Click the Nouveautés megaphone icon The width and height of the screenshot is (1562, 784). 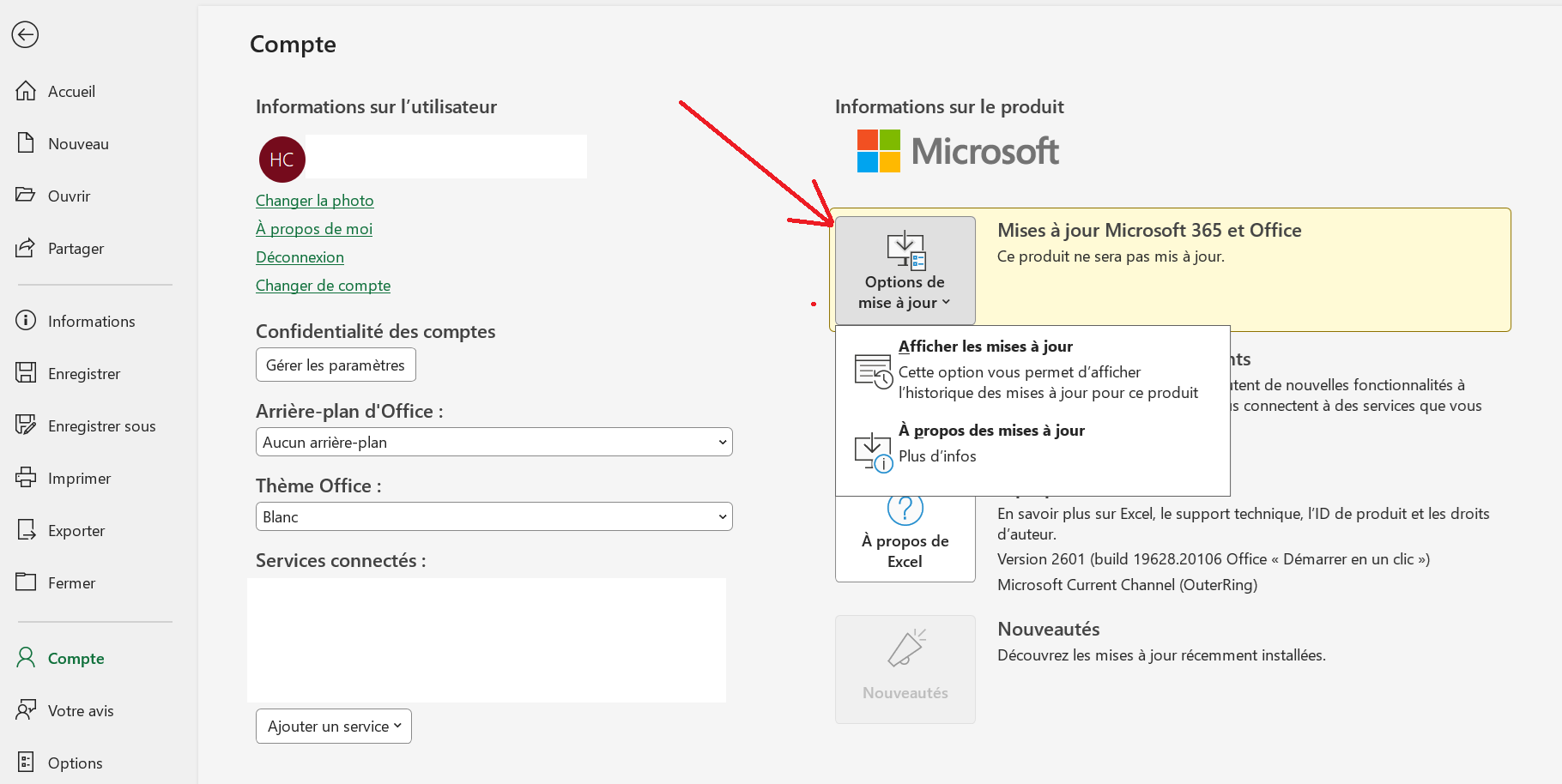[905, 648]
